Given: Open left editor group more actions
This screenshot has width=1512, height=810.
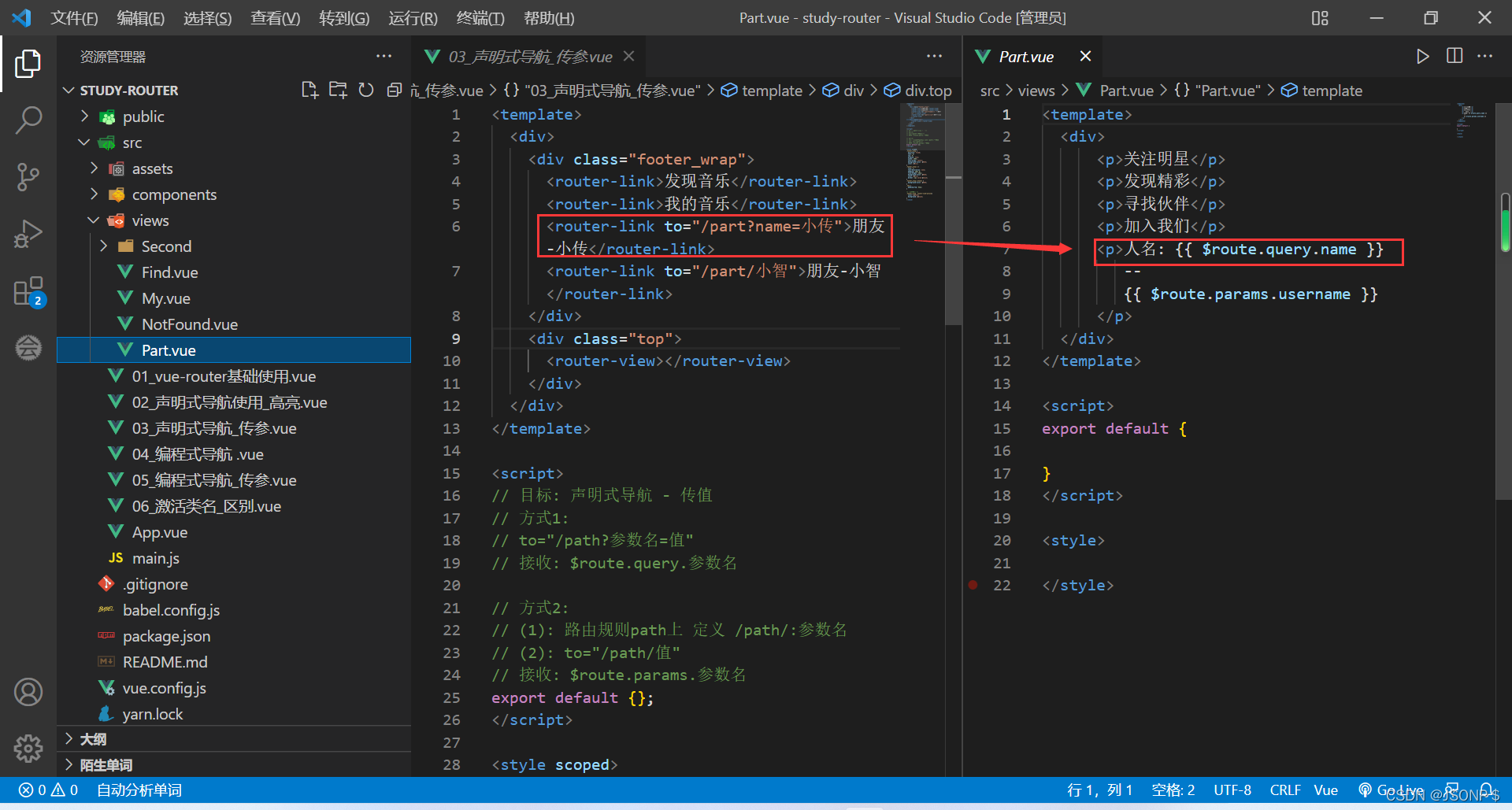Looking at the screenshot, I should pyautogui.click(x=934, y=57).
